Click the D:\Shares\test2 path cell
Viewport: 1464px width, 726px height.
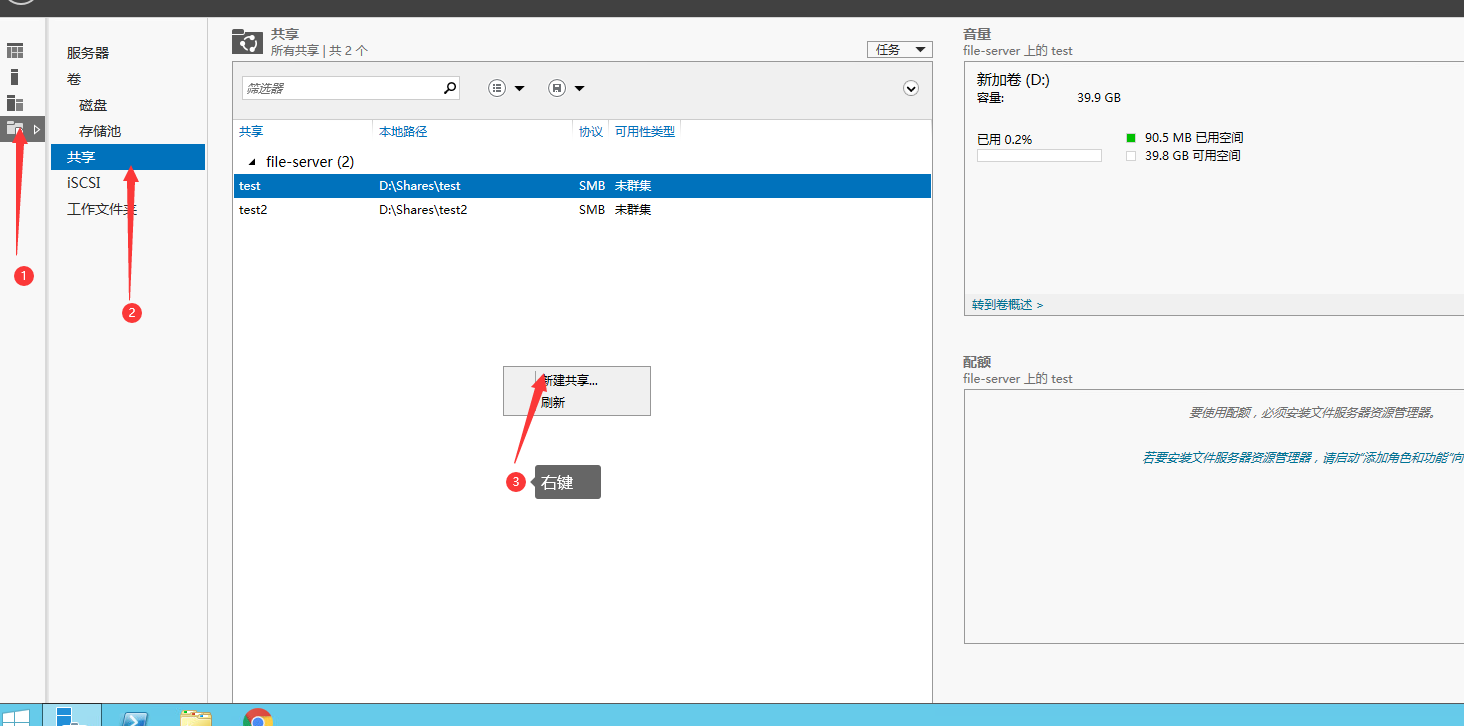tap(423, 210)
